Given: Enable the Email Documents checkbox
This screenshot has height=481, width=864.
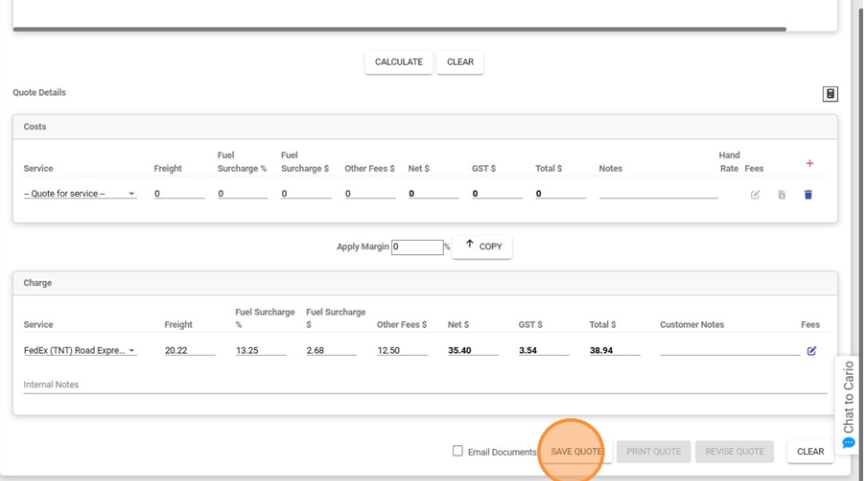Looking at the screenshot, I should point(457,451).
